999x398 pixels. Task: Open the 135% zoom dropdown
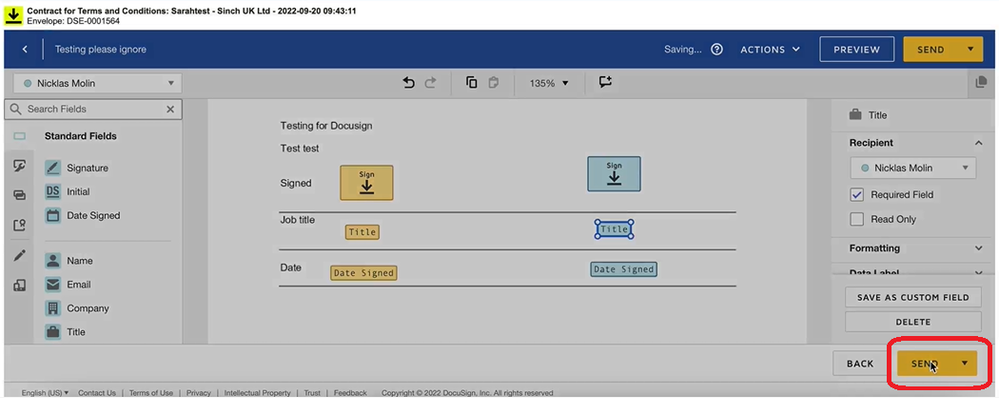pyautogui.click(x=549, y=83)
